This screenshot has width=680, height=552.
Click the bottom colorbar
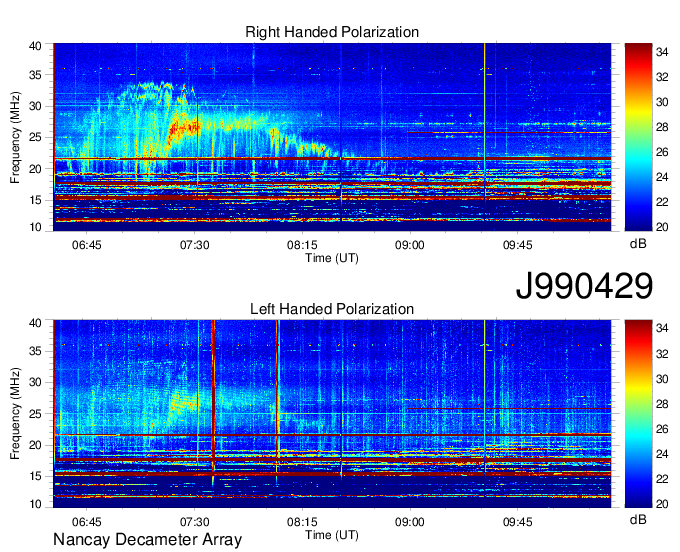click(x=638, y=414)
